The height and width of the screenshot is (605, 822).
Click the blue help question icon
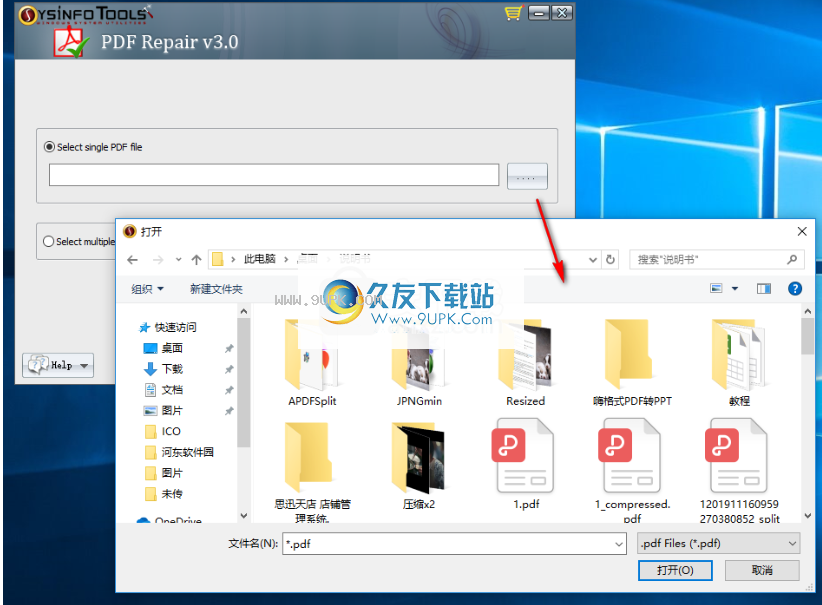(795, 288)
